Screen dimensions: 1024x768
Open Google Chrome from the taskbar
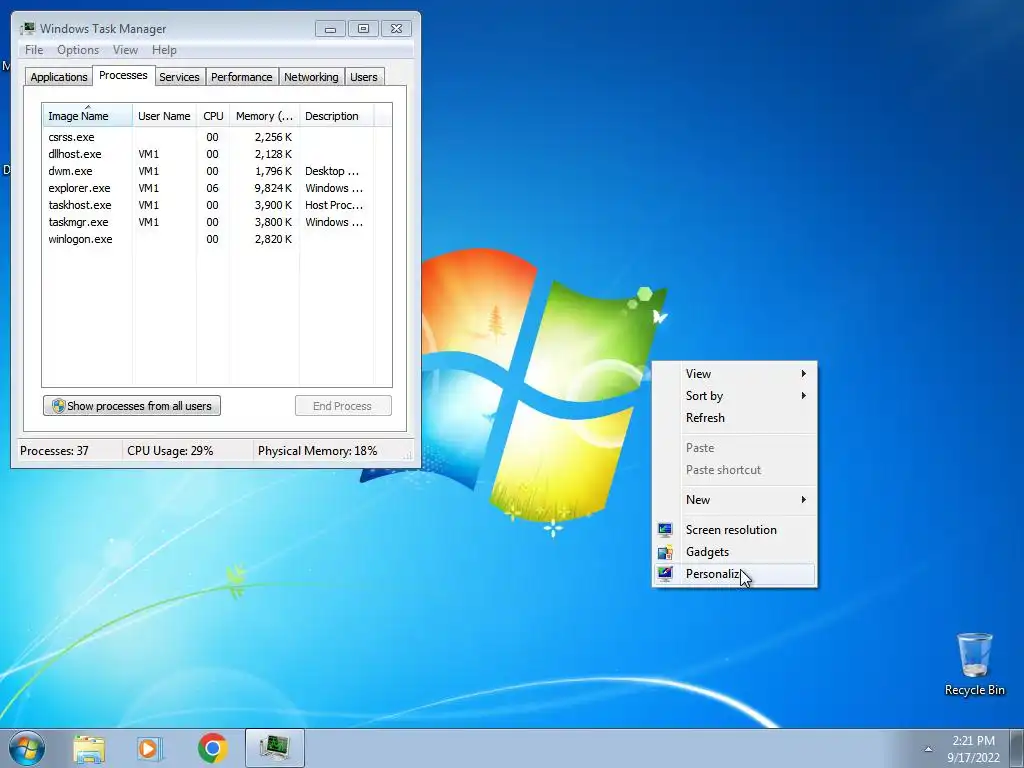pyautogui.click(x=212, y=748)
